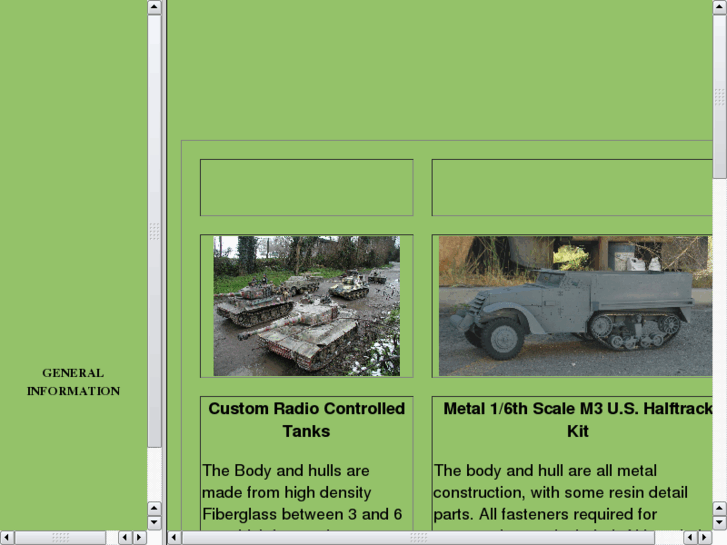Click the text 'made from high density'
Screen dimensions: 727x545
pyautogui.click(x=287, y=493)
